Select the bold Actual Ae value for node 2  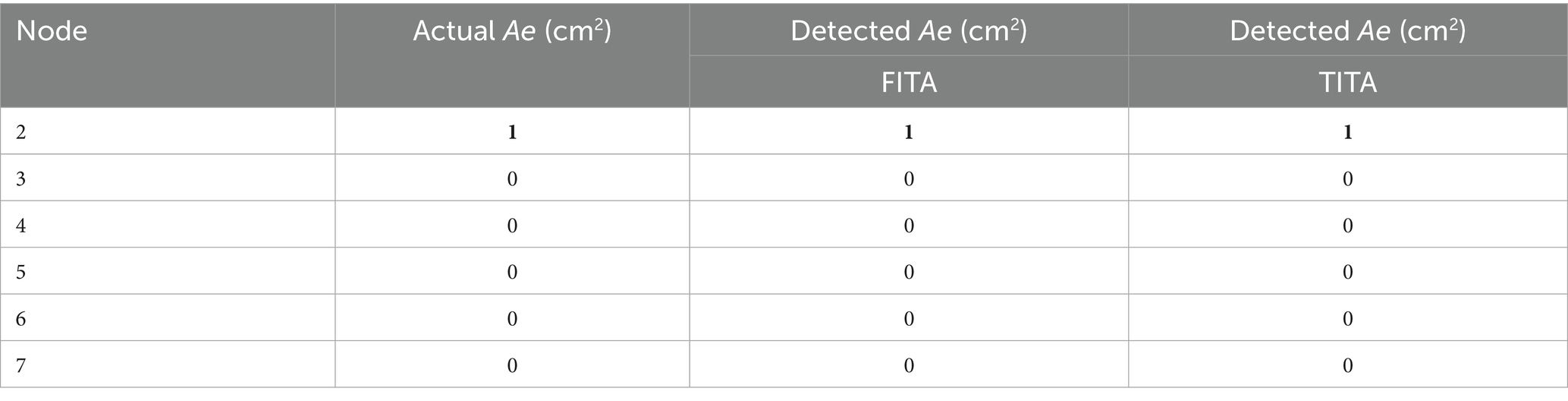(x=512, y=132)
